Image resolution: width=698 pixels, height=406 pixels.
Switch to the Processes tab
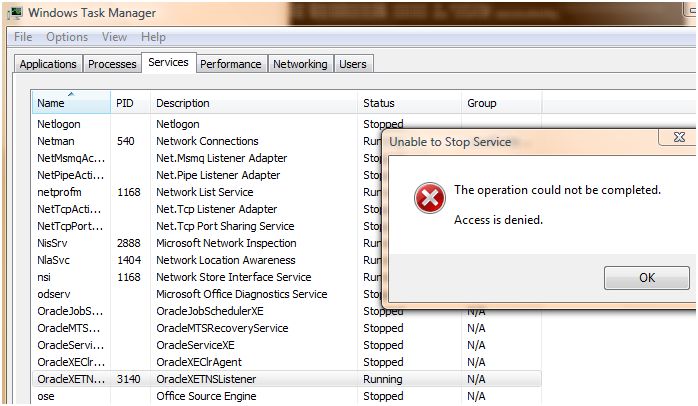pos(112,64)
